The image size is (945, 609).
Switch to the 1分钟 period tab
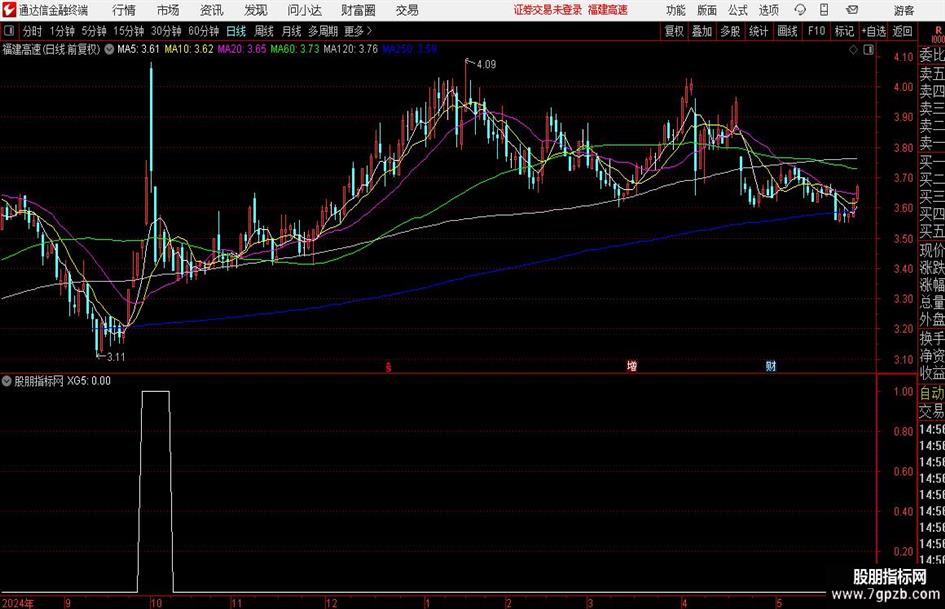[62, 31]
